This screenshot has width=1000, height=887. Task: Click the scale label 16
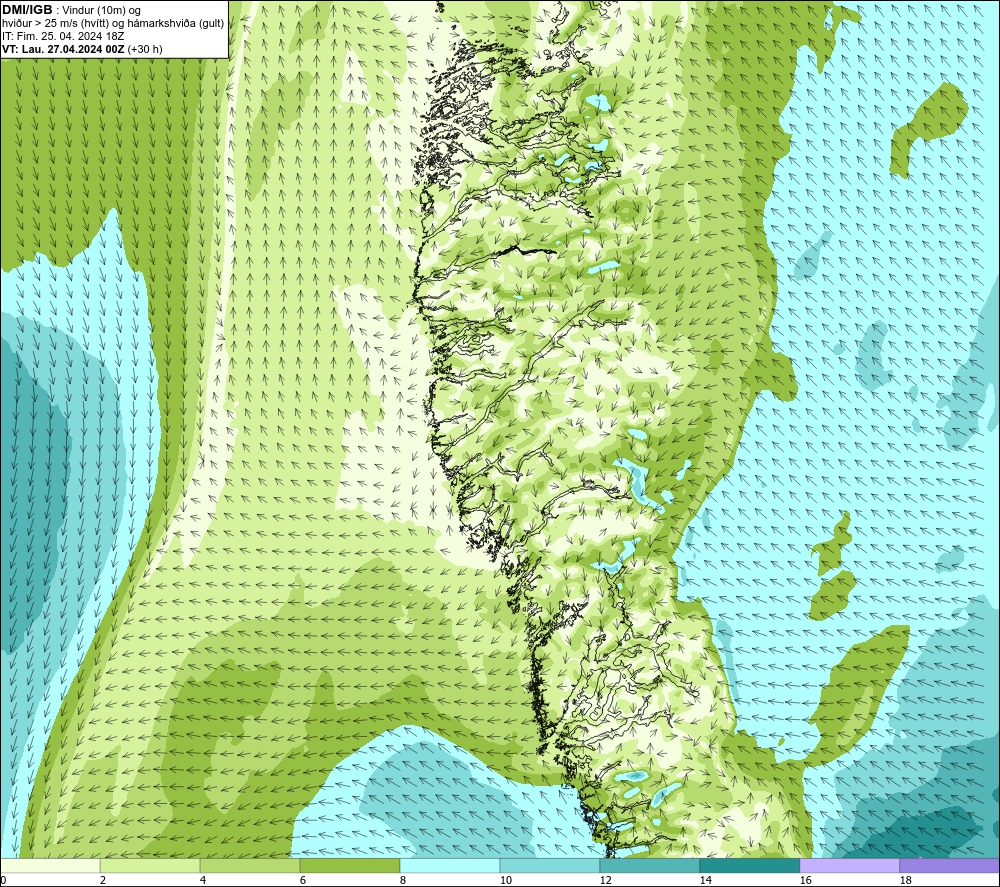coord(805,880)
